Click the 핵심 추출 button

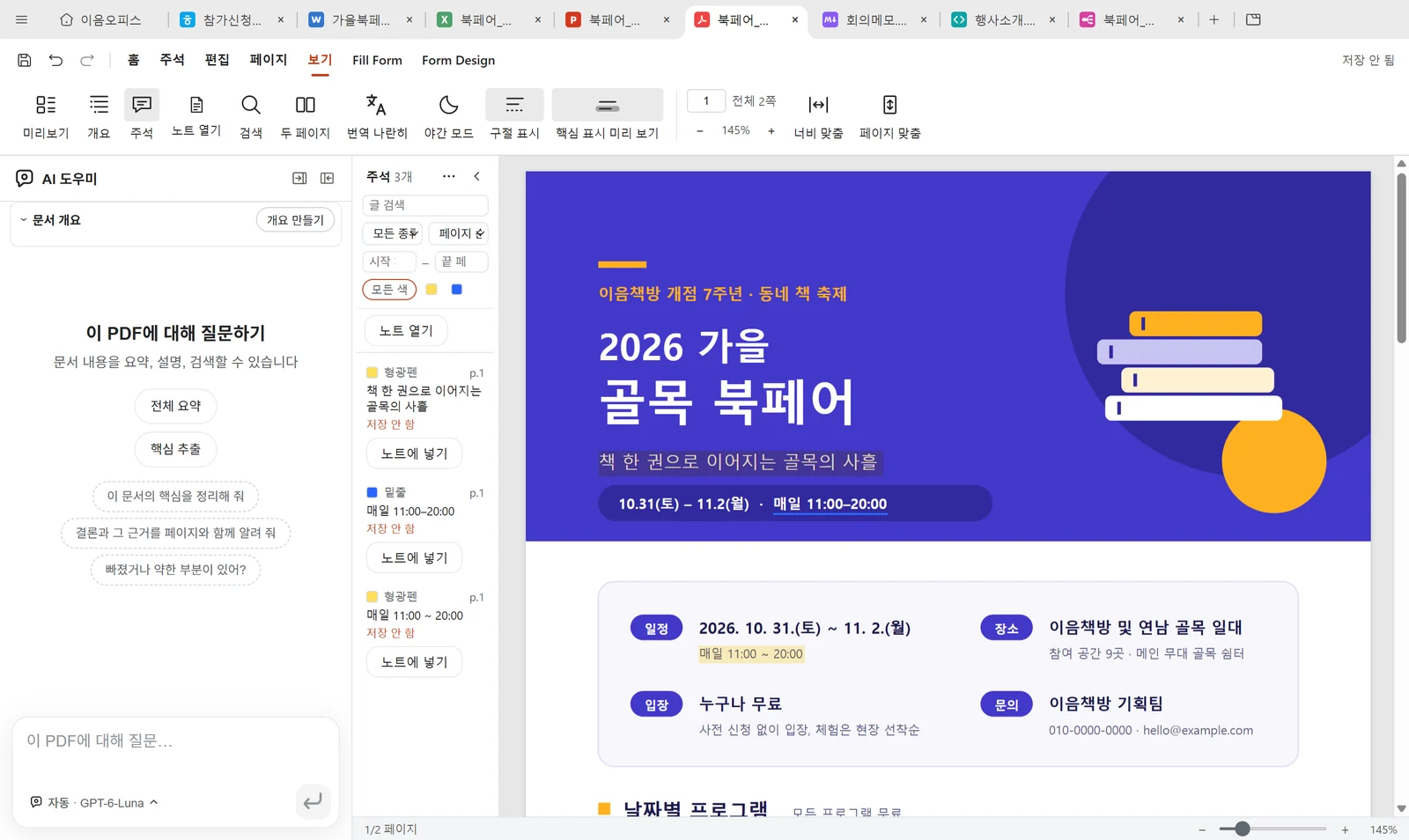pos(175,449)
